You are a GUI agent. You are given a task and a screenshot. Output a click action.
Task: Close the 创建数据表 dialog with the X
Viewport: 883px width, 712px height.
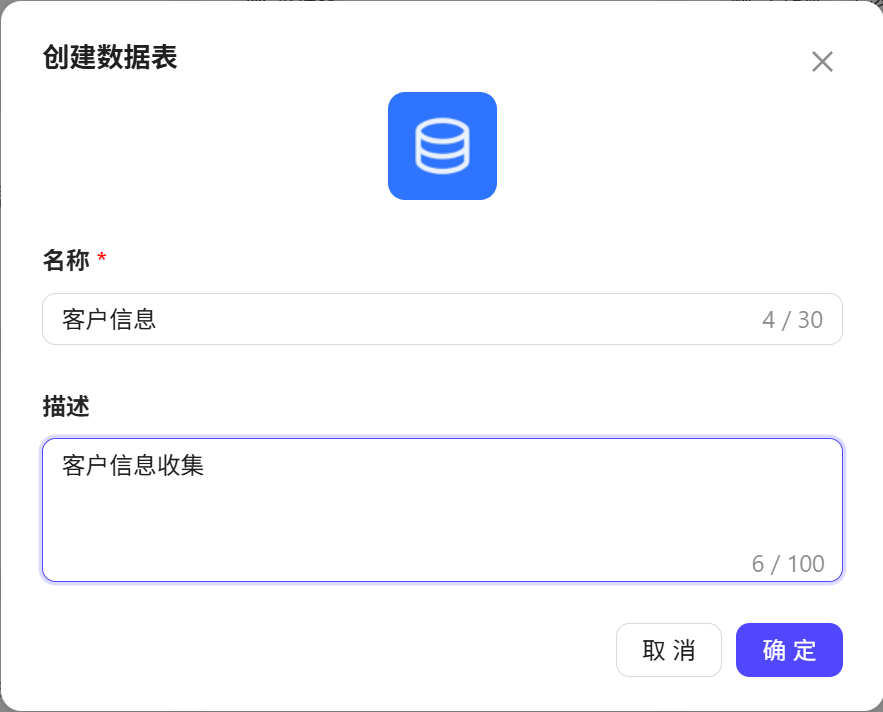coord(822,61)
